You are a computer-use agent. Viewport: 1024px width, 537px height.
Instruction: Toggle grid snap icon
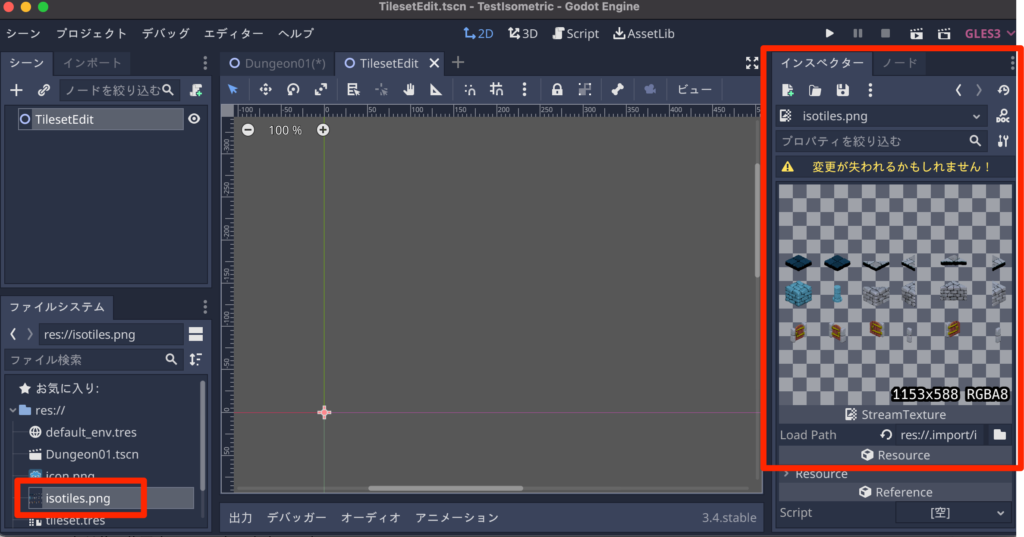(x=497, y=90)
